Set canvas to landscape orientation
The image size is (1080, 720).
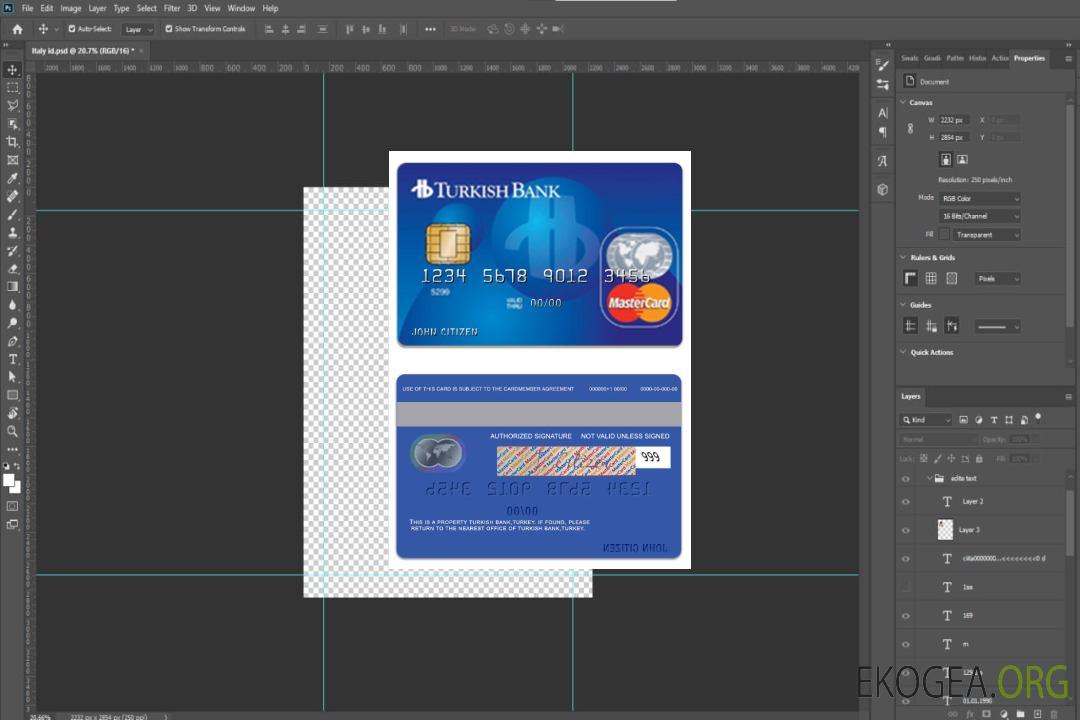tap(962, 160)
